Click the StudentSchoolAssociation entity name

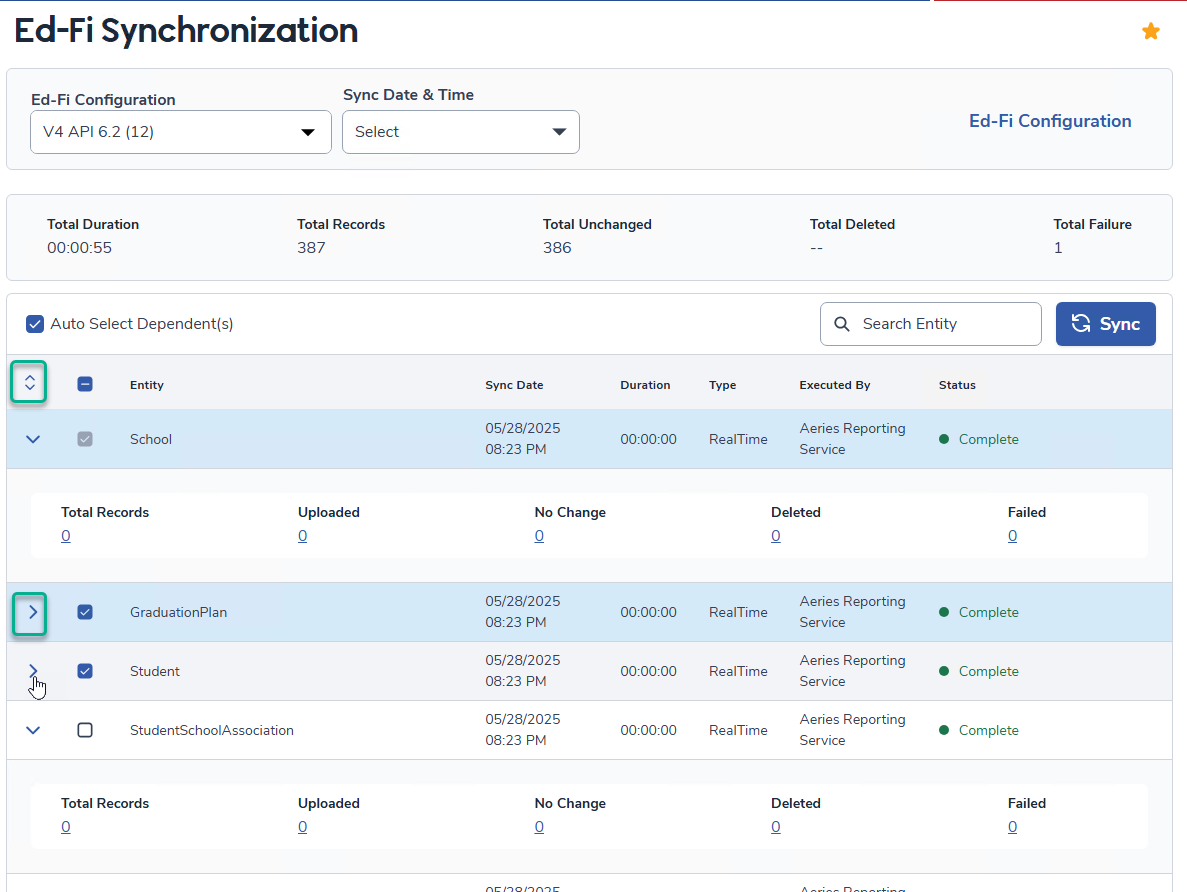(212, 730)
